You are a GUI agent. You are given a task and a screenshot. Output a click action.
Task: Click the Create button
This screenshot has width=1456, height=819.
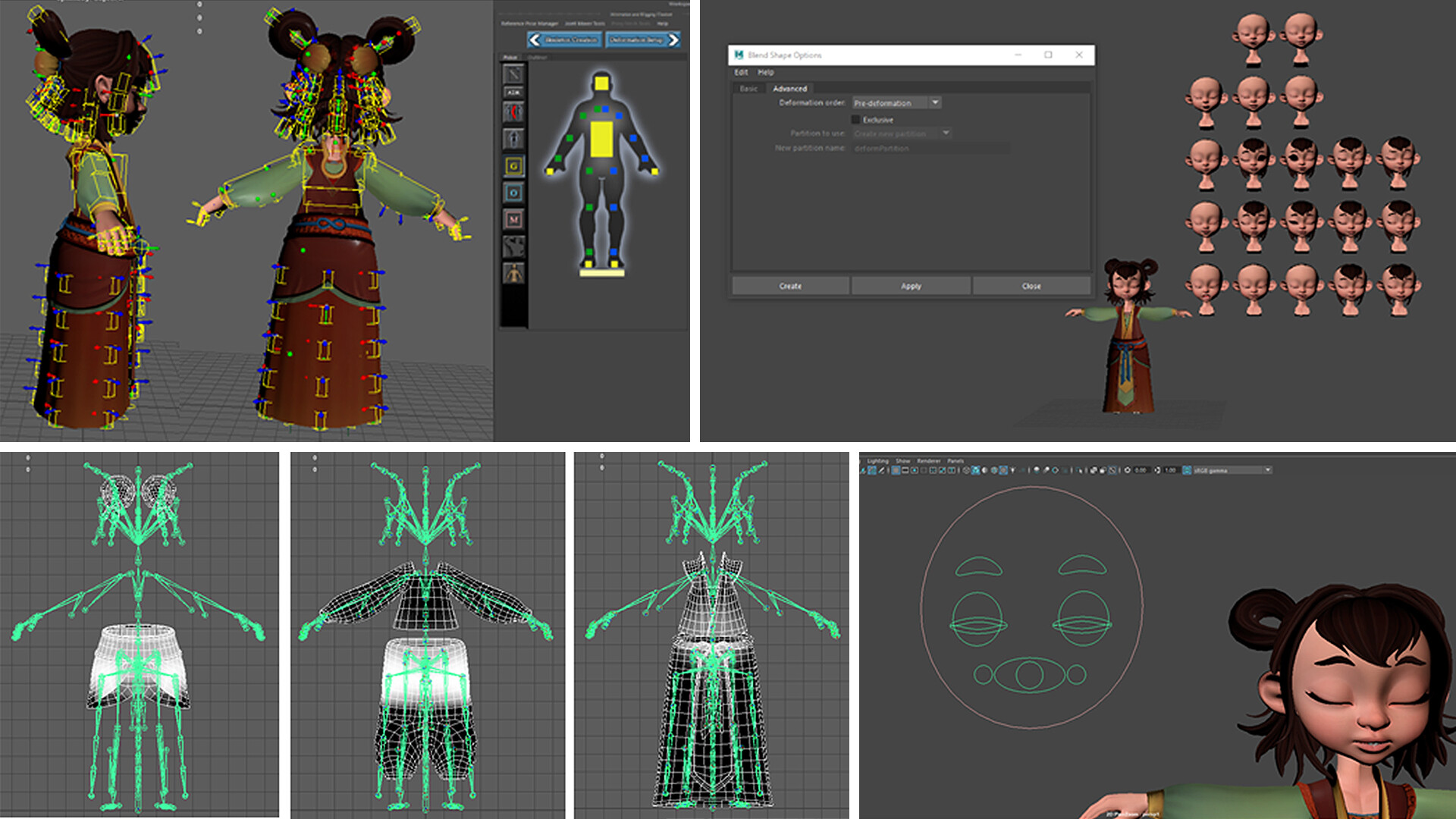pos(790,286)
